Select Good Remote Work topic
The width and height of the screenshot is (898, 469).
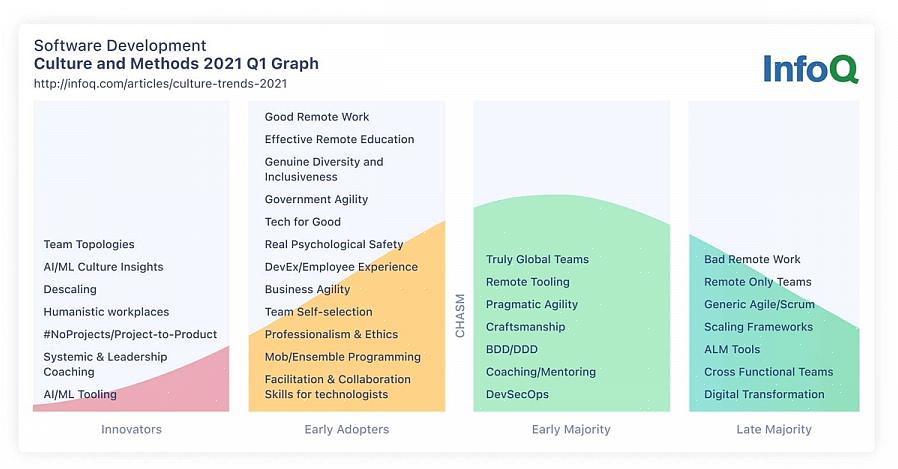click(317, 117)
